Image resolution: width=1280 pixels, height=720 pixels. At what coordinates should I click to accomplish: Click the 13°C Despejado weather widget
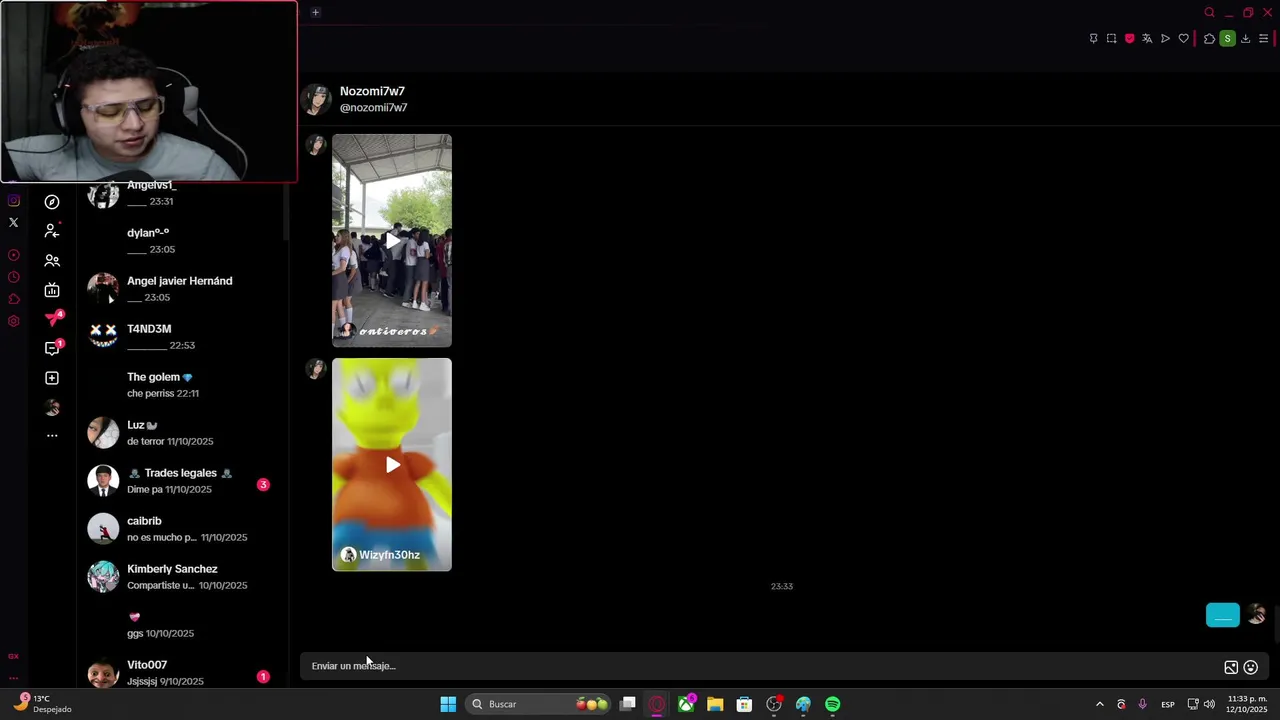pyautogui.click(x=42, y=704)
